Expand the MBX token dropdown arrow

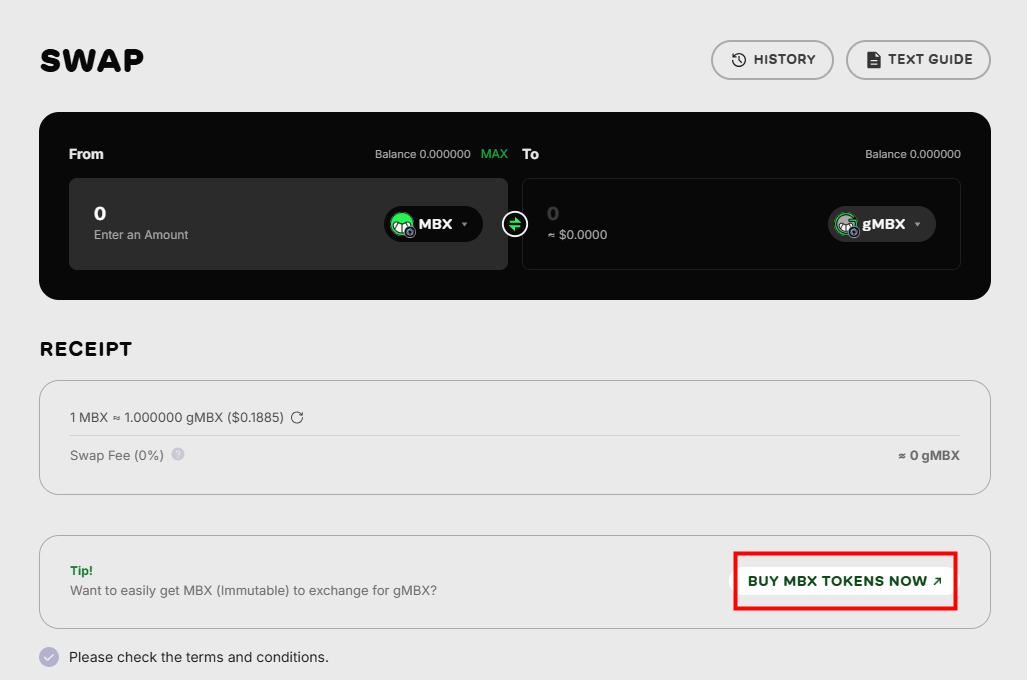coord(465,225)
